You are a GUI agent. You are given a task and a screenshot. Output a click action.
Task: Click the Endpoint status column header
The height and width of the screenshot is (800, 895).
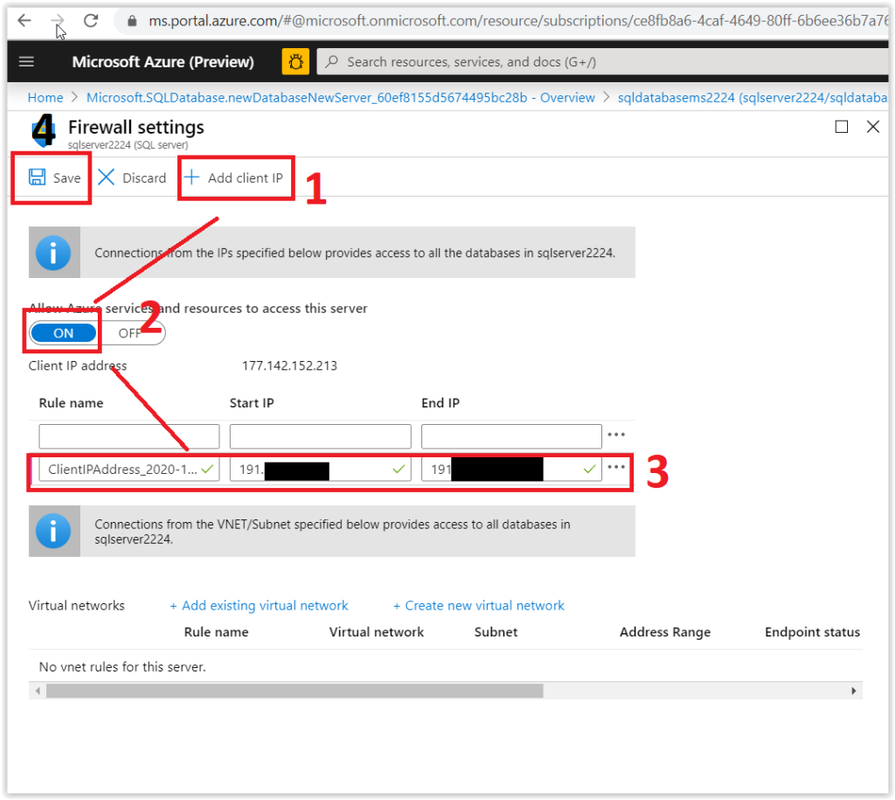tap(812, 632)
